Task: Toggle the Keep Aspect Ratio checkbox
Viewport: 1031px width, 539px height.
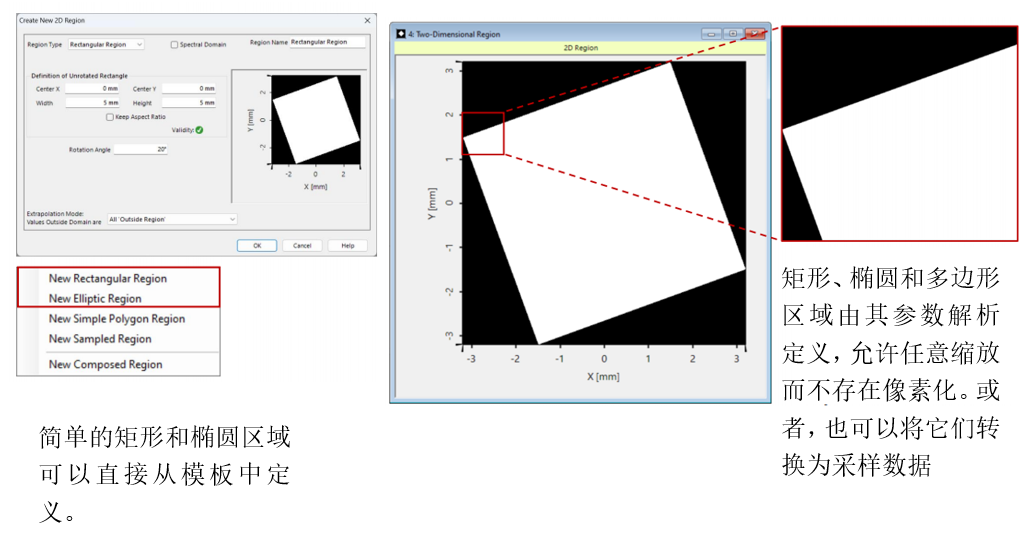Action: tap(110, 117)
